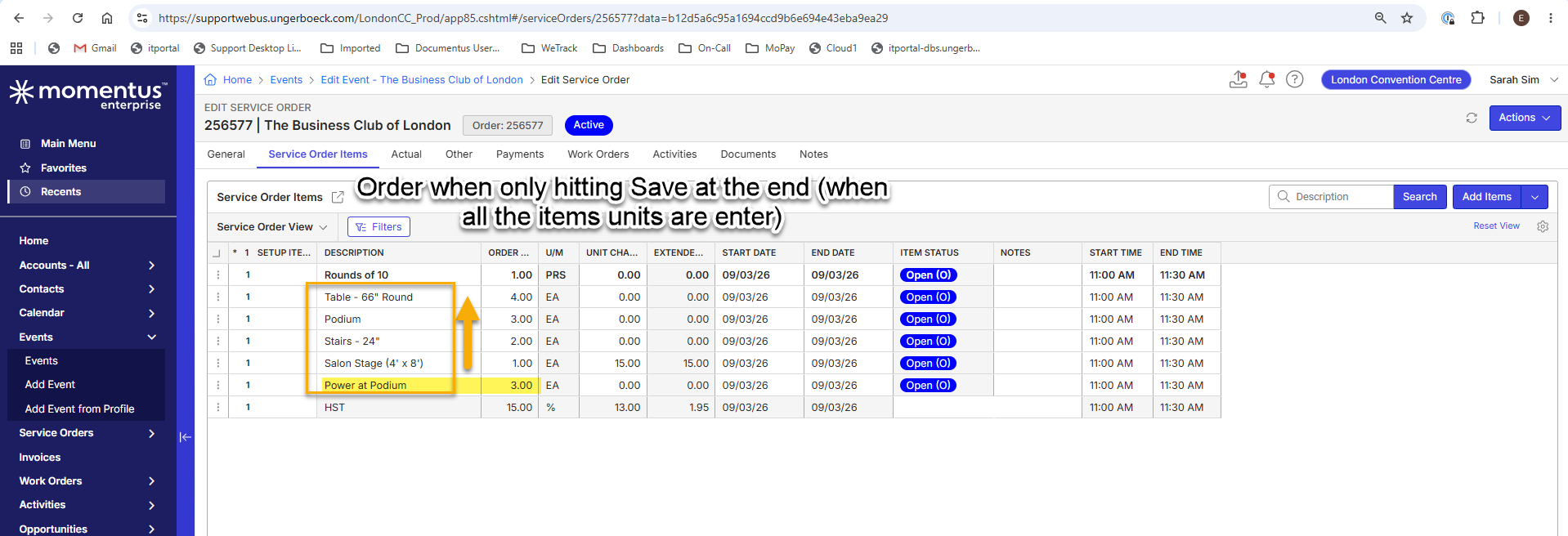1568x536 pixels.
Task: Open row menu for Rounds of 10
Action: click(218, 275)
